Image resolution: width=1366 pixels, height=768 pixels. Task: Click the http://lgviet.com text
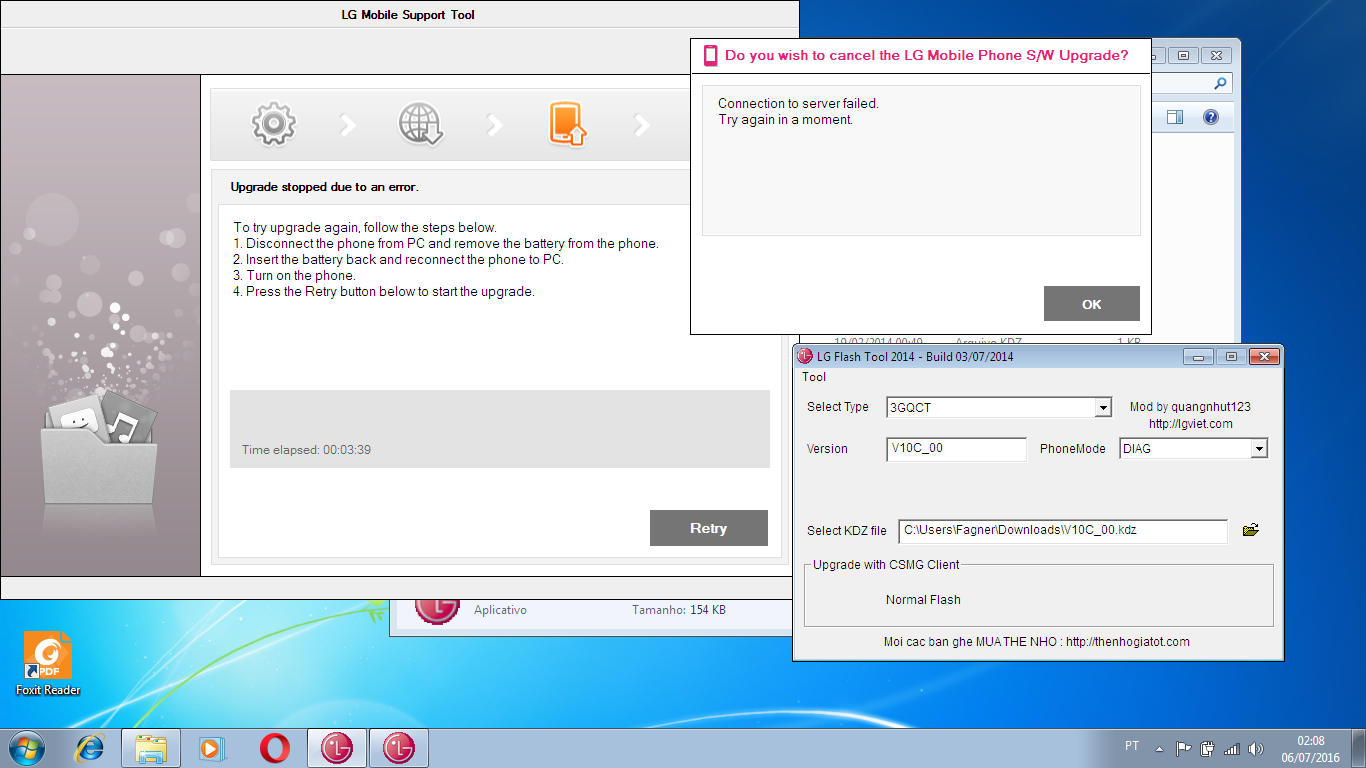coord(1190,424)
